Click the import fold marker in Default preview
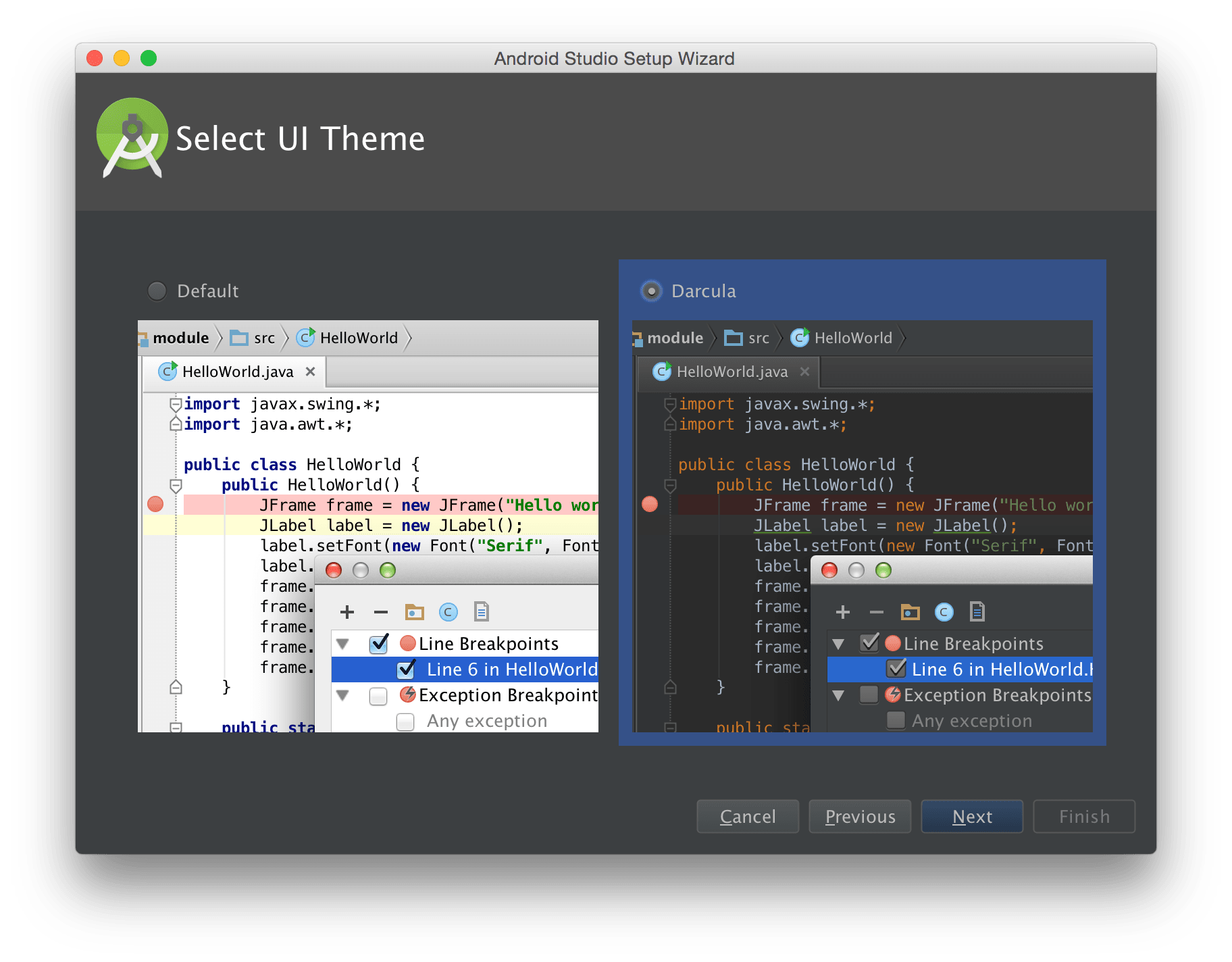This screenshot has width=1232, height=962. point(176,405)
